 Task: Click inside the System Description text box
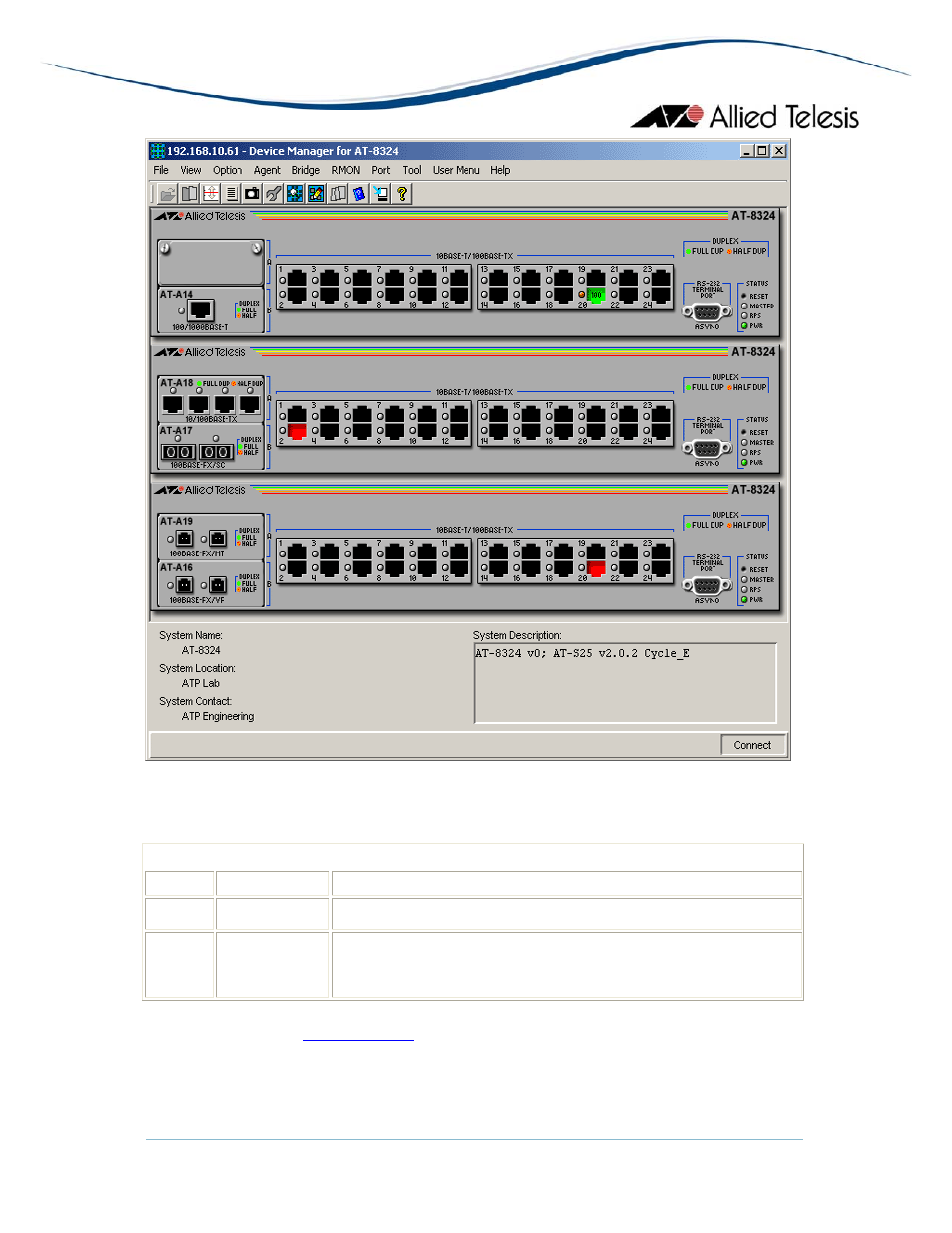626,683
